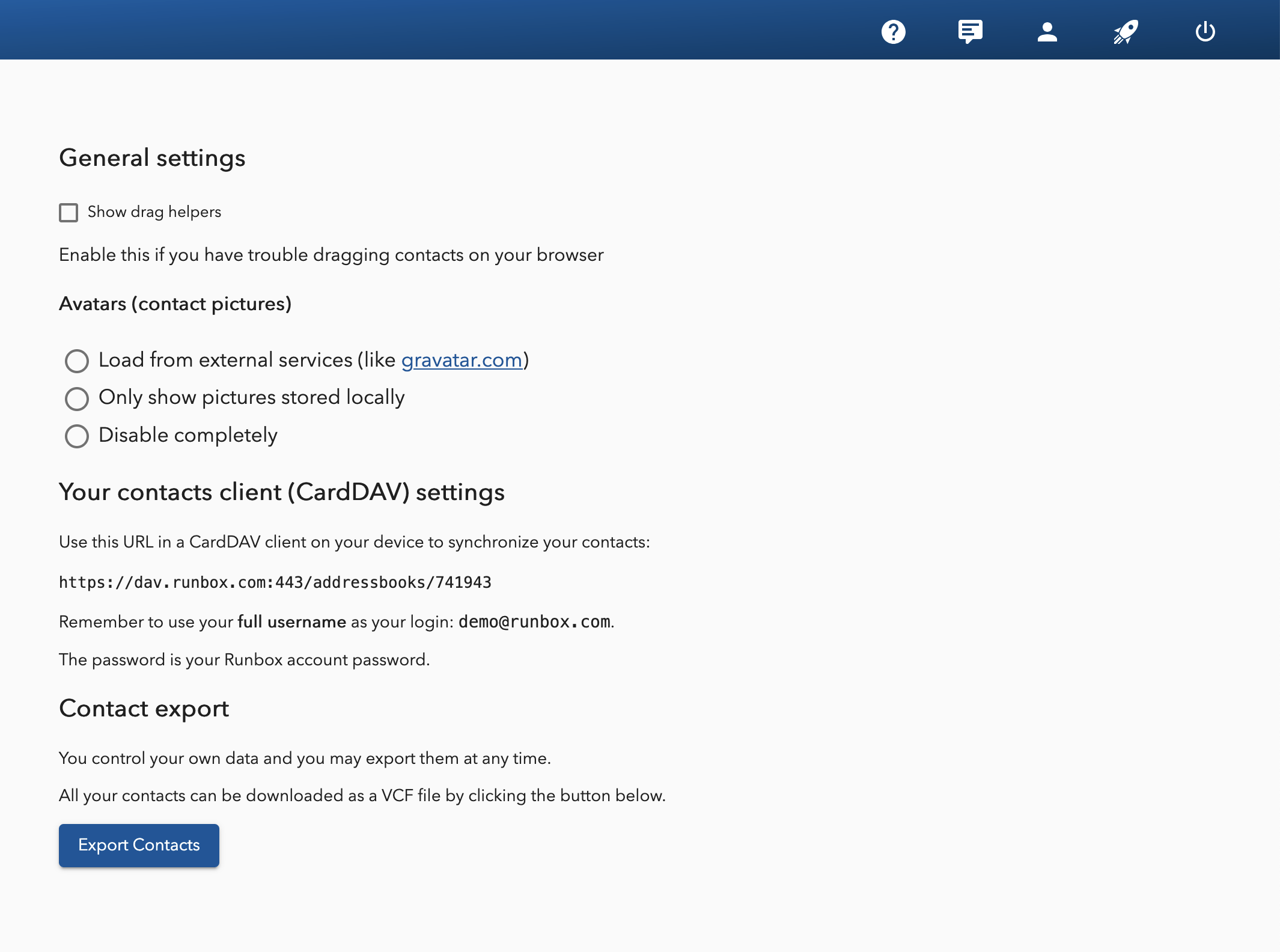Open the gravatar.com link
The width and height of the screenshot is (1280, 952).
click(462, 360)
